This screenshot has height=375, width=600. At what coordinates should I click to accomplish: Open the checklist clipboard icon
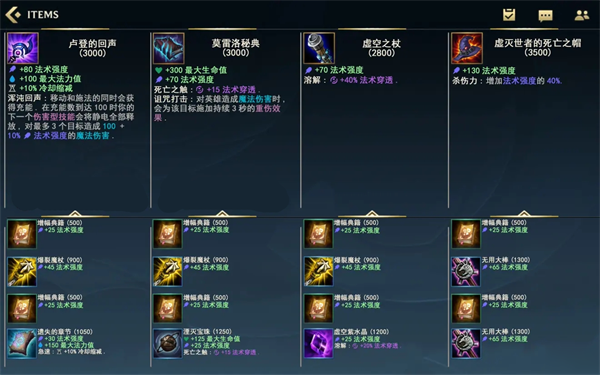(509, 15)
